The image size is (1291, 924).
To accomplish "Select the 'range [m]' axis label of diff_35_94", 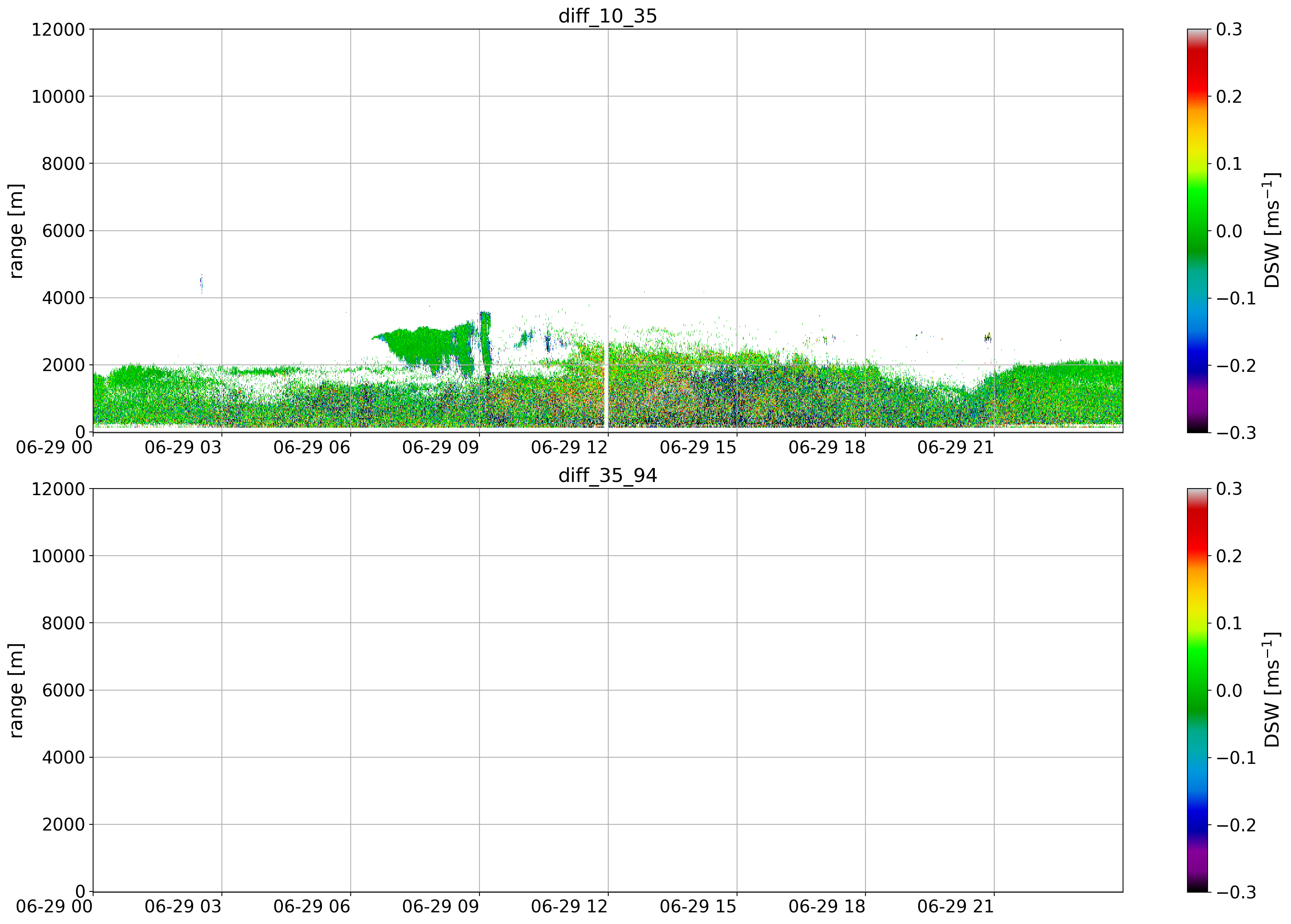I will pyautogui.click(x=17, y=690).
